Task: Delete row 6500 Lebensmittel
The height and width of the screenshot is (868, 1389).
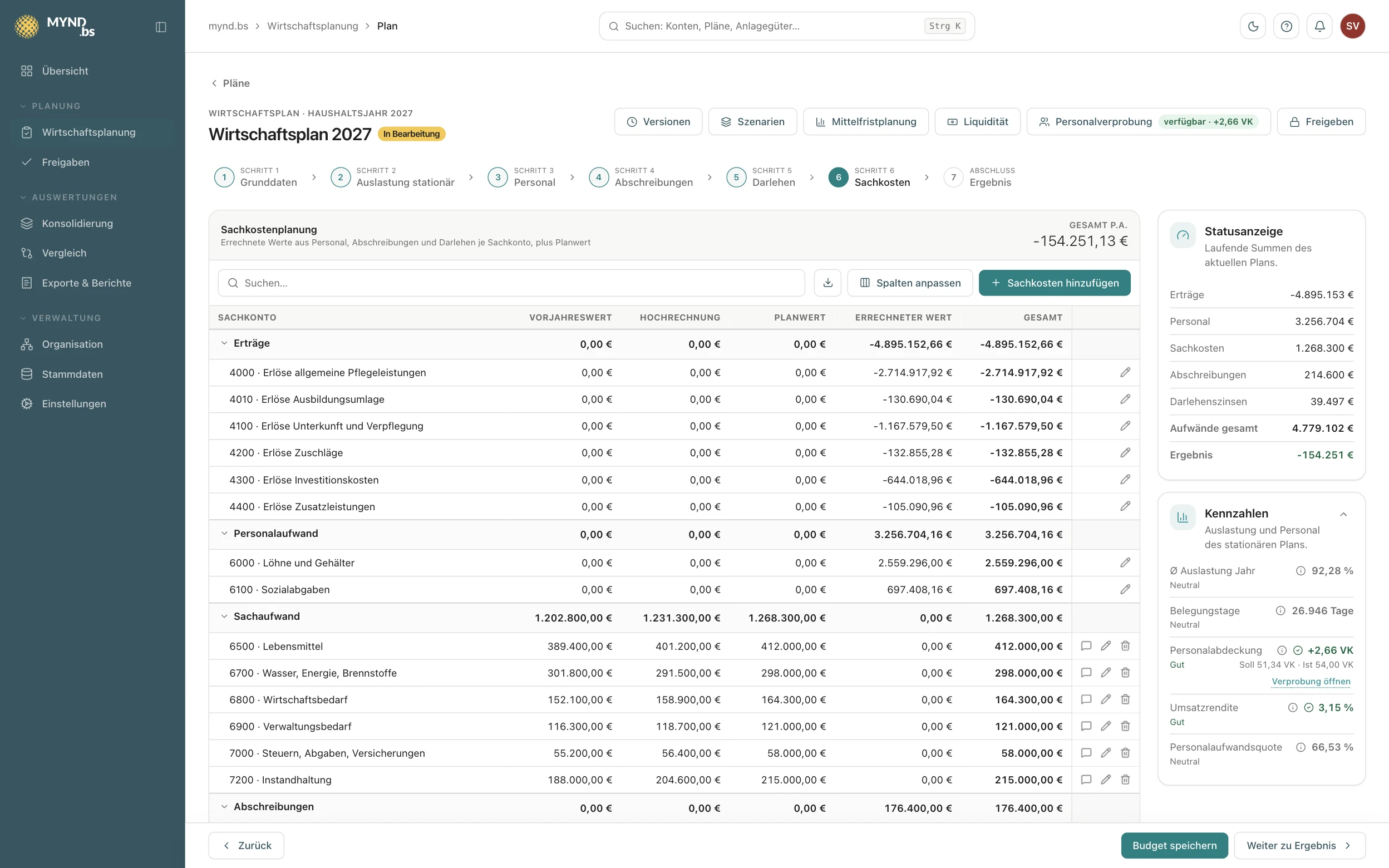Action: (1125, 646)
